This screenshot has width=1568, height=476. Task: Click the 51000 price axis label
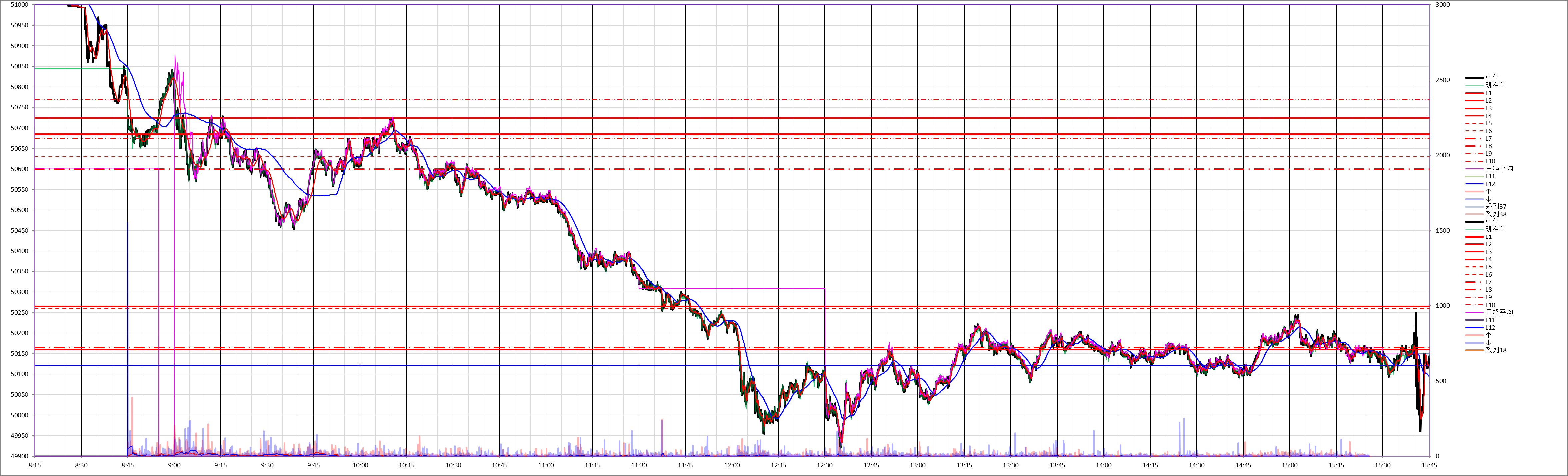[x=19, y=5]
